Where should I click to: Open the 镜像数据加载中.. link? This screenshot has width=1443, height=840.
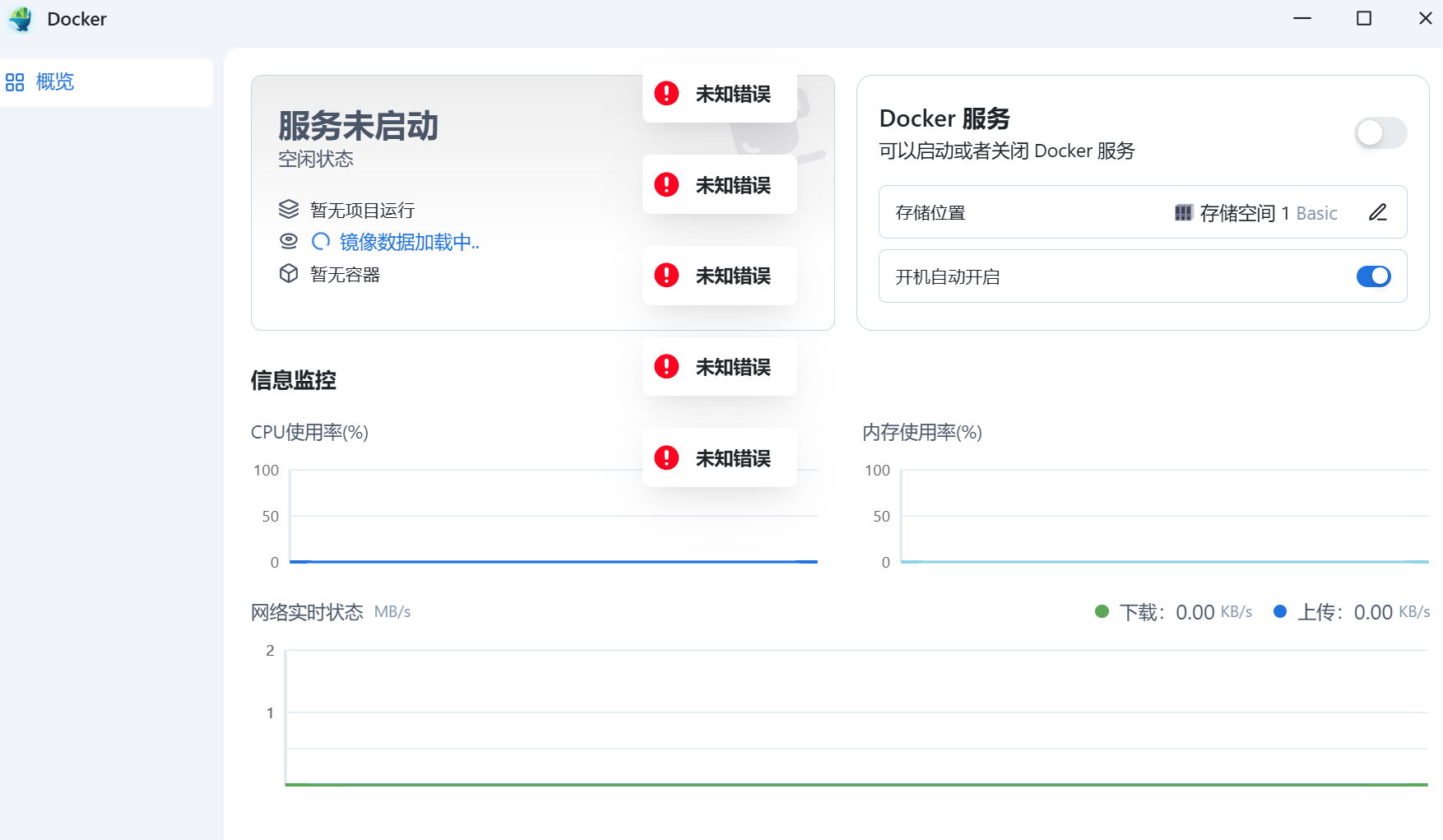click(x=410, y=242)
